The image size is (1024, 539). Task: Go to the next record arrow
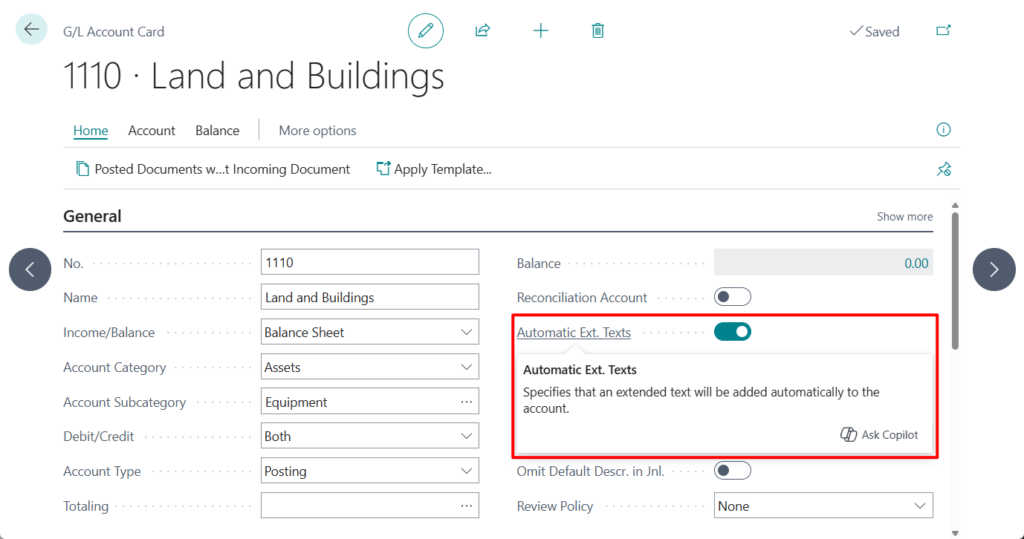click(x=994, y=269)
